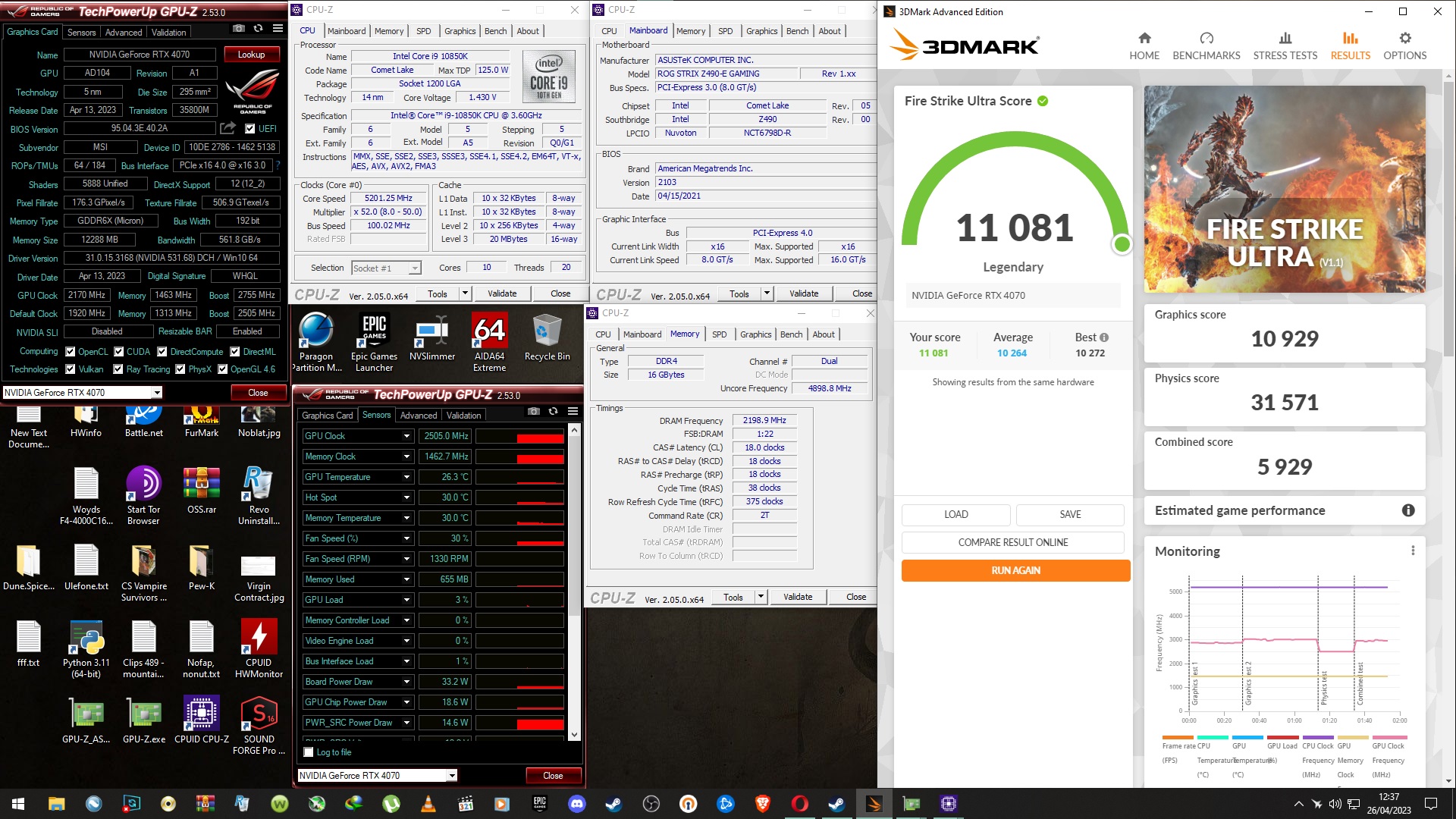Click the BIOS export share icon in GPU-Z
Viewport: 1456px width, 819px height.
(228, 128)
